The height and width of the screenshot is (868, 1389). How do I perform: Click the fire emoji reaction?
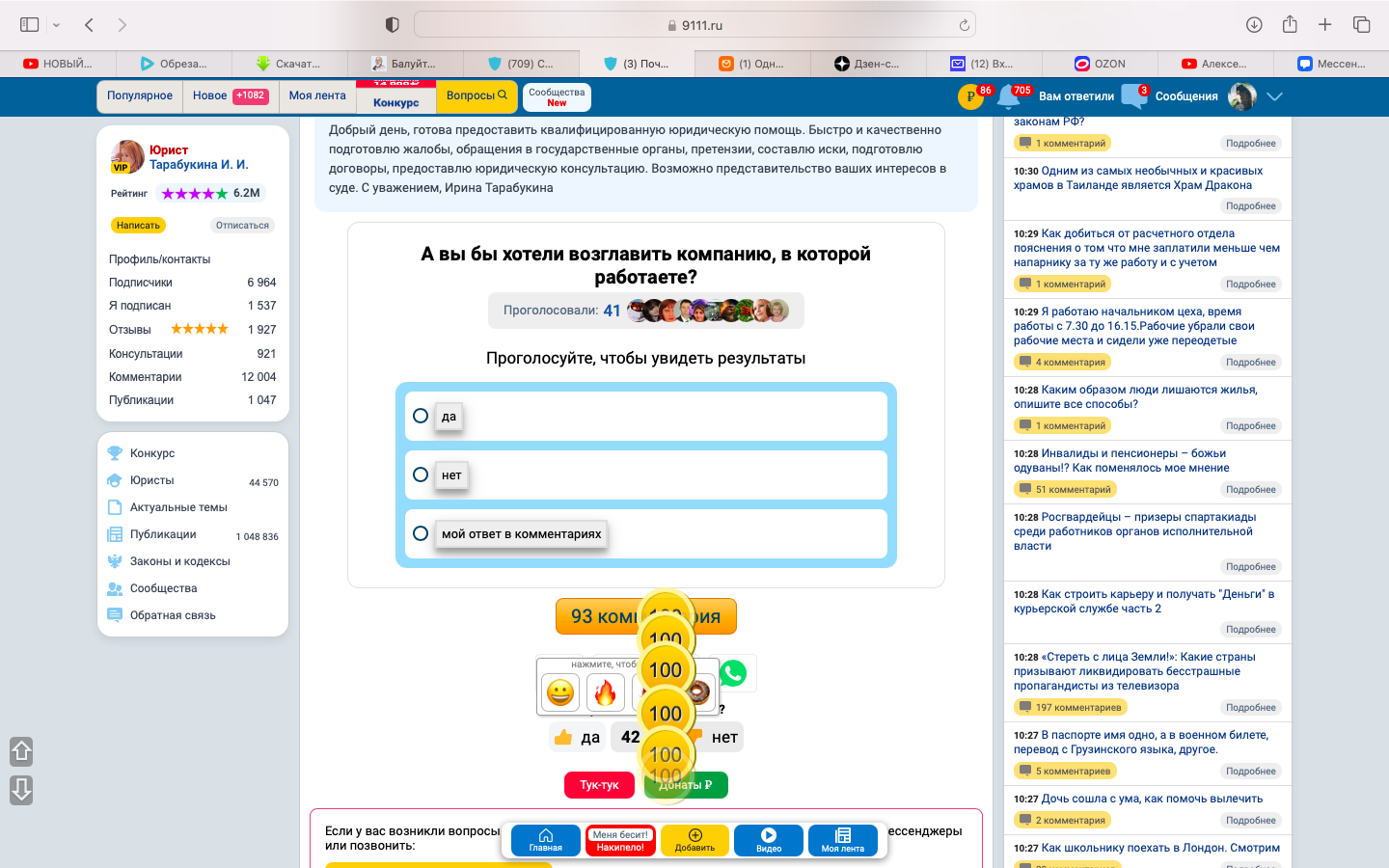pyautogui.click(x=605, y=692)
